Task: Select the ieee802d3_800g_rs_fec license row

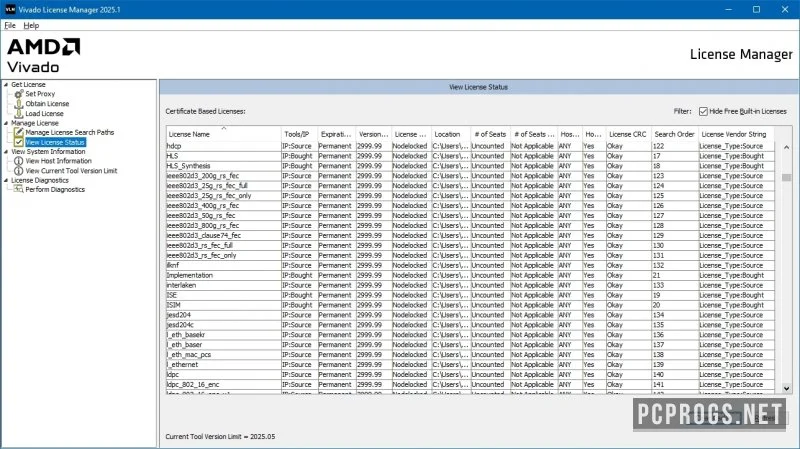Action: (470, 226)
